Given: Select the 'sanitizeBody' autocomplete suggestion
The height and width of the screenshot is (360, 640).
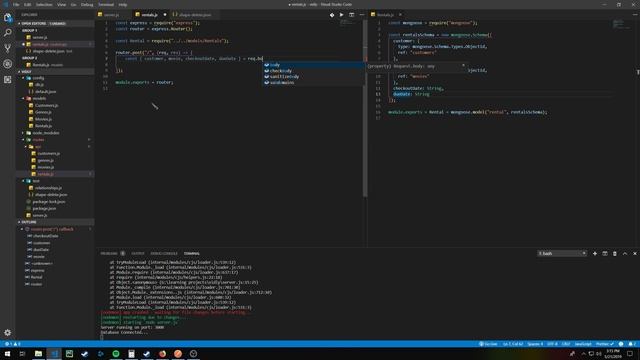Looking at the screenshot, I should 313,76.
